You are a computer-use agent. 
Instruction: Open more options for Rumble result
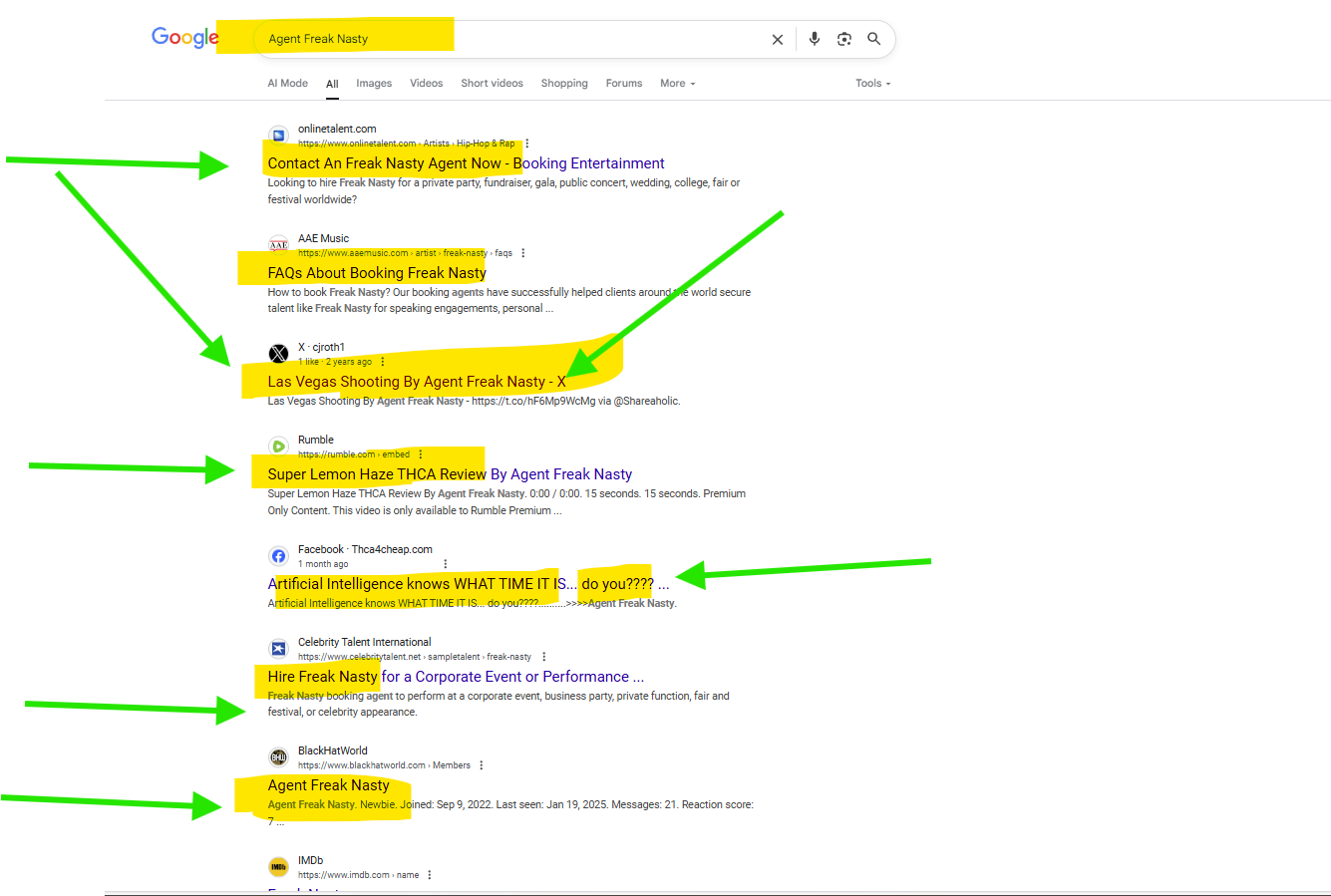coord(421,454)
